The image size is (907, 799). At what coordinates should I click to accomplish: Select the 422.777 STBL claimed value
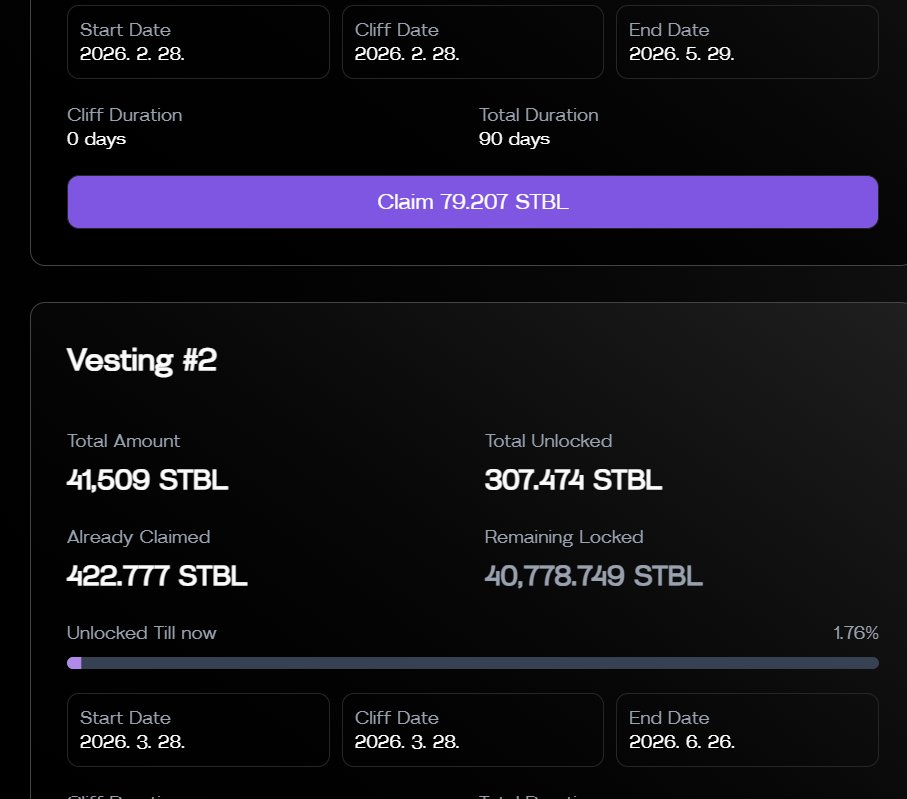pyautogui.click(x=157, y=576)
